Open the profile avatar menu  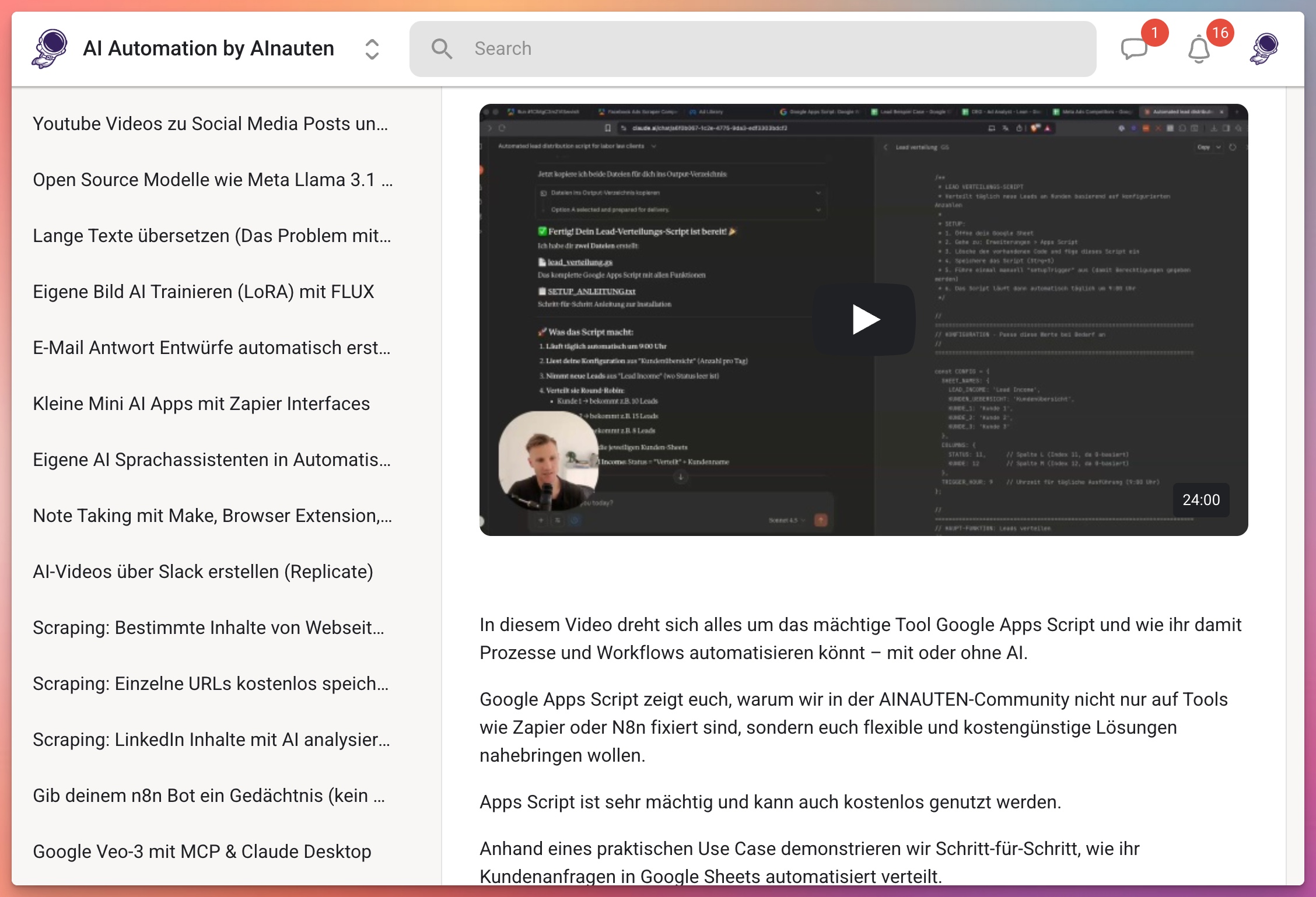coord(1265,48)
